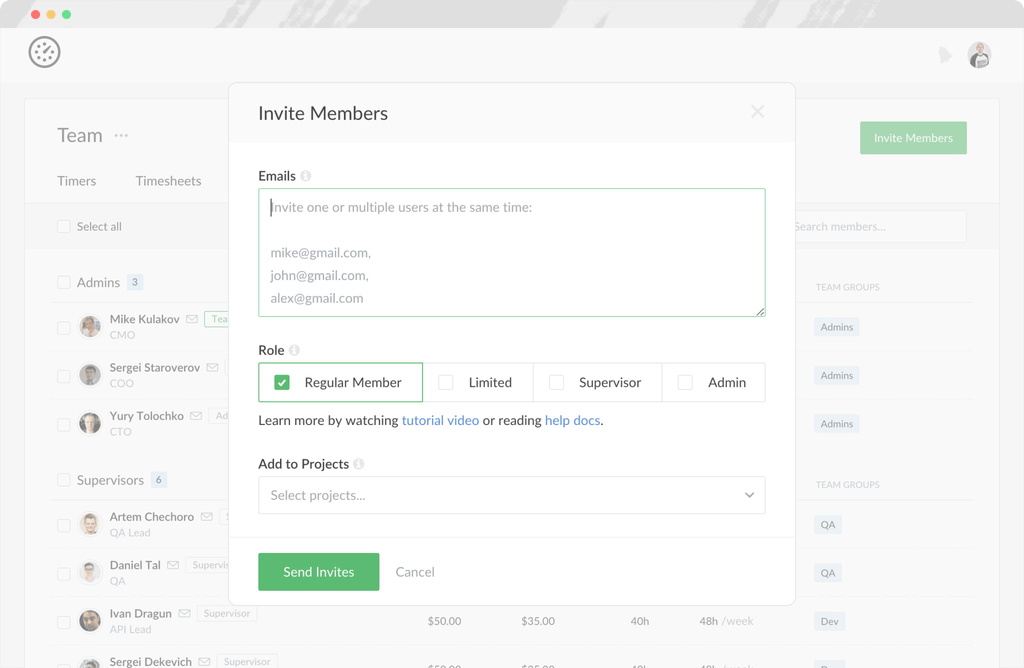Image resolution: width=1024 pixels, height=668 pixels.
Task: Click the Everhour clock logo
Action: click(x=44, y=52)
